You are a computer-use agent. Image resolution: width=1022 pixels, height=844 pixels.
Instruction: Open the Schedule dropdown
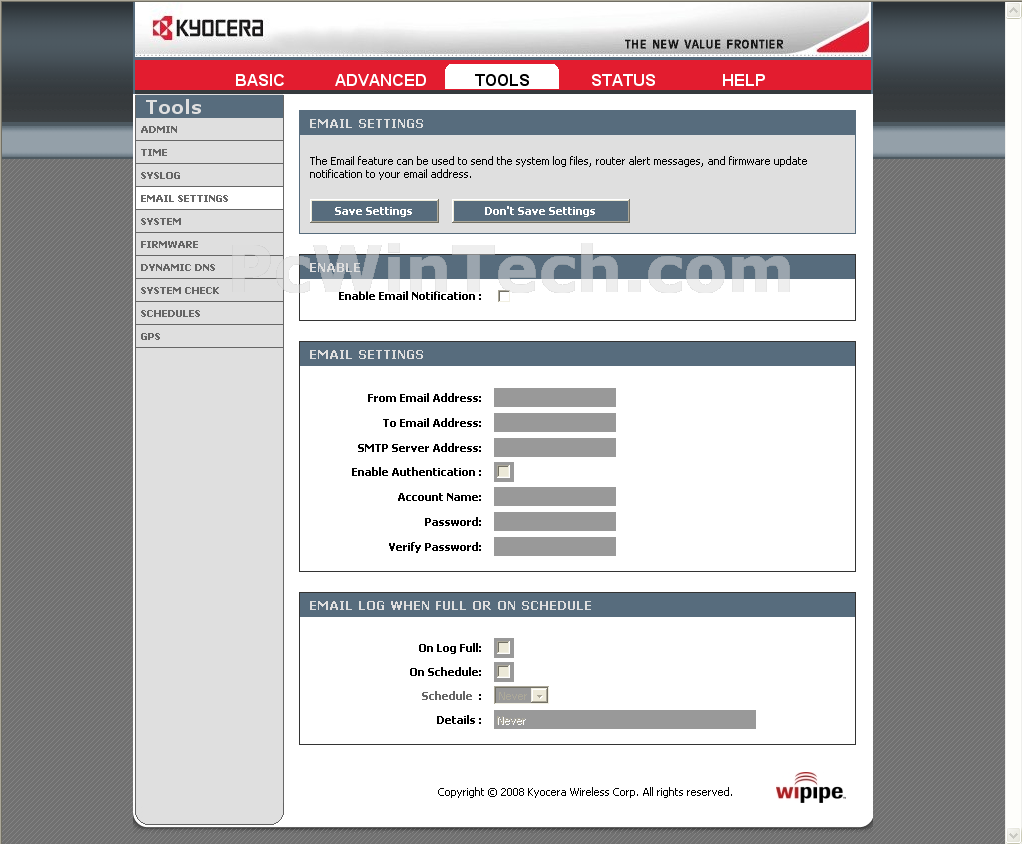coord(521,695)
